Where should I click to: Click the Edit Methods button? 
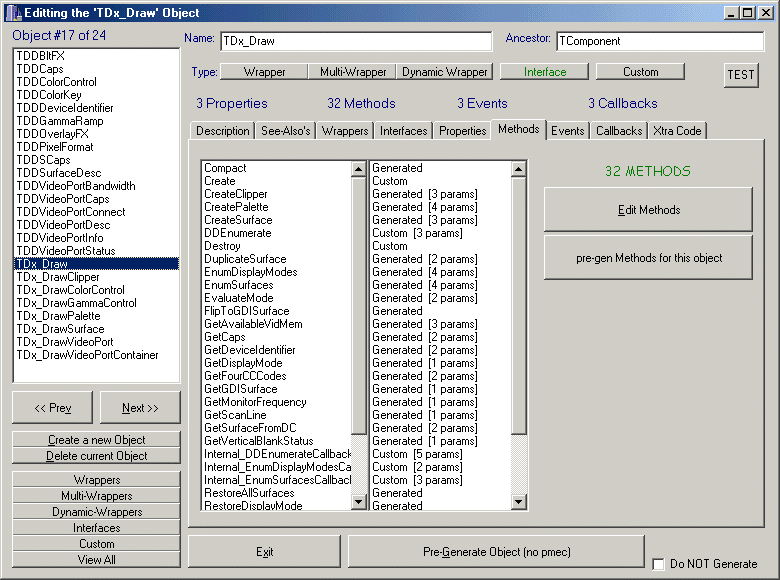tap(648, 210)
